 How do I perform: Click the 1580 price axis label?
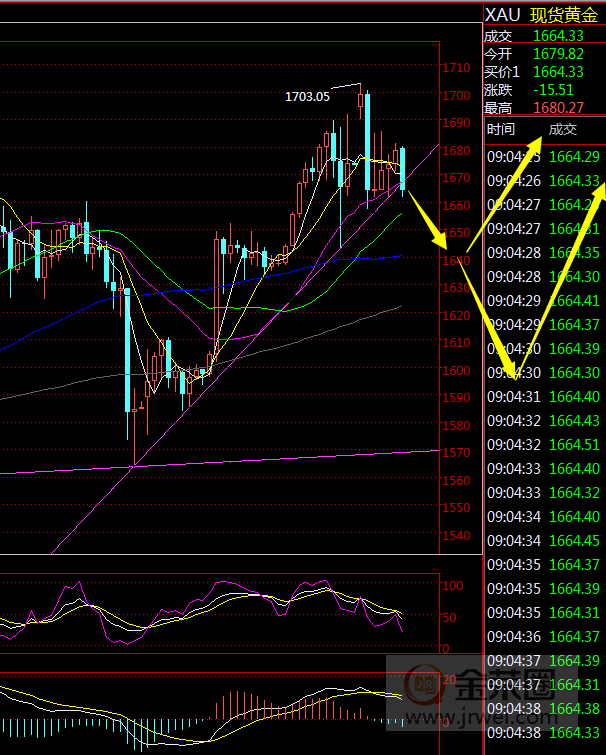click(456, 425)
